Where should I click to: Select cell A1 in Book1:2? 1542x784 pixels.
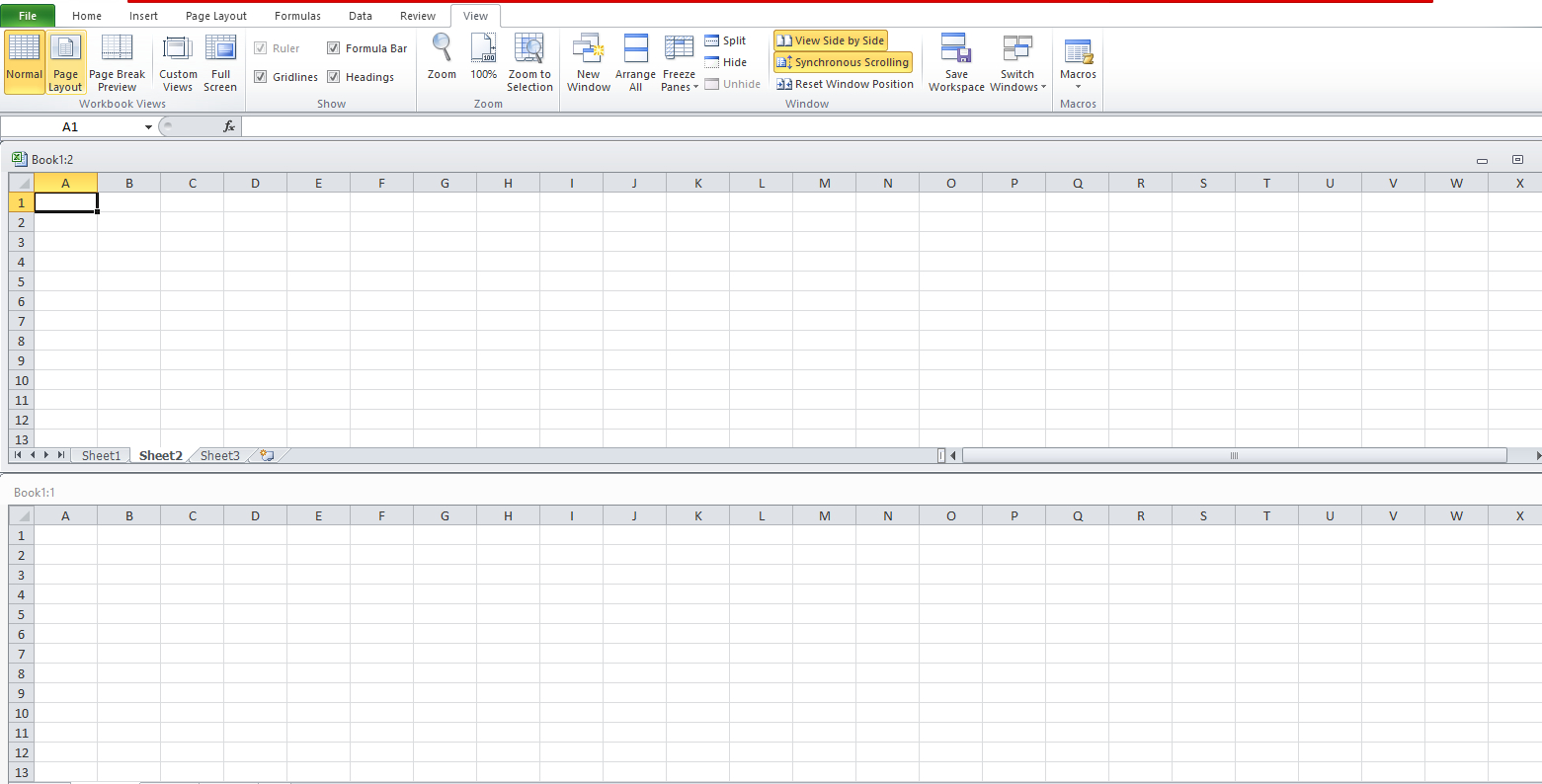tap(65, 202)
